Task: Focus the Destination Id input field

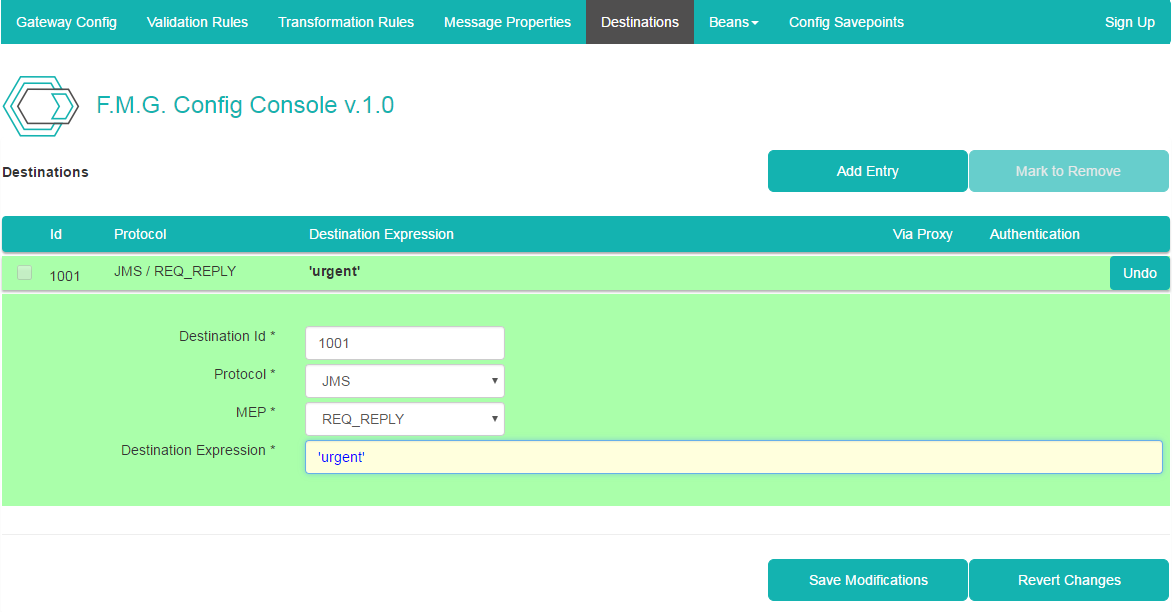Action: pos(404,343)
